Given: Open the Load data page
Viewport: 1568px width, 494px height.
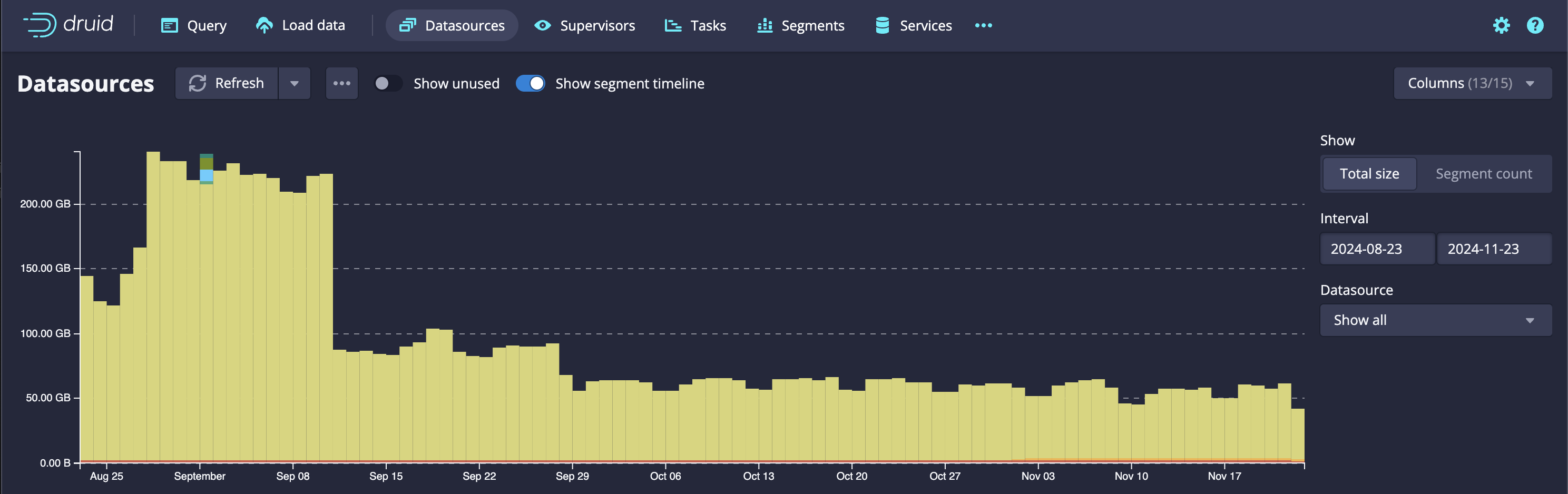Looking at the screenshot, I should [300, 26].
